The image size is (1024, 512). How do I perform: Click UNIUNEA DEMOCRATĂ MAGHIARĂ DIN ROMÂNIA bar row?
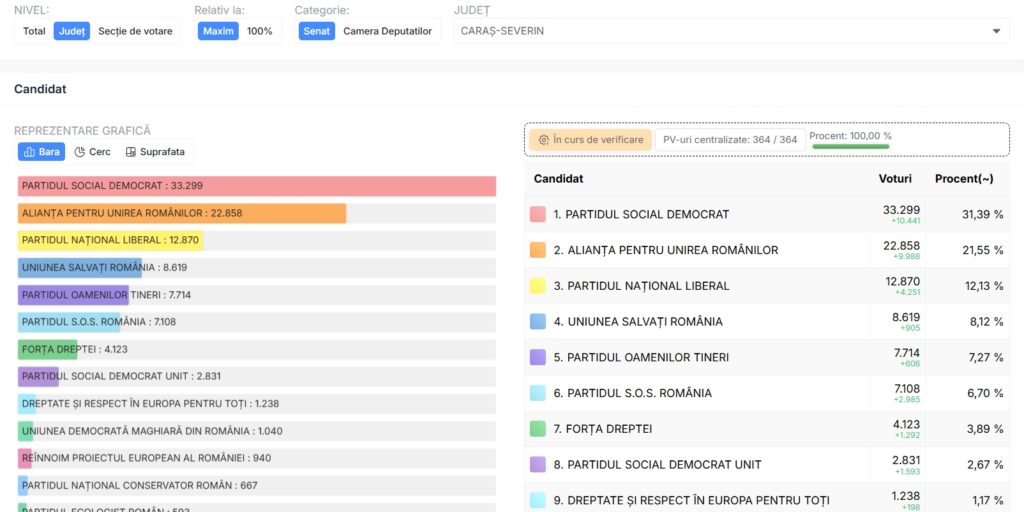[257, 431]
